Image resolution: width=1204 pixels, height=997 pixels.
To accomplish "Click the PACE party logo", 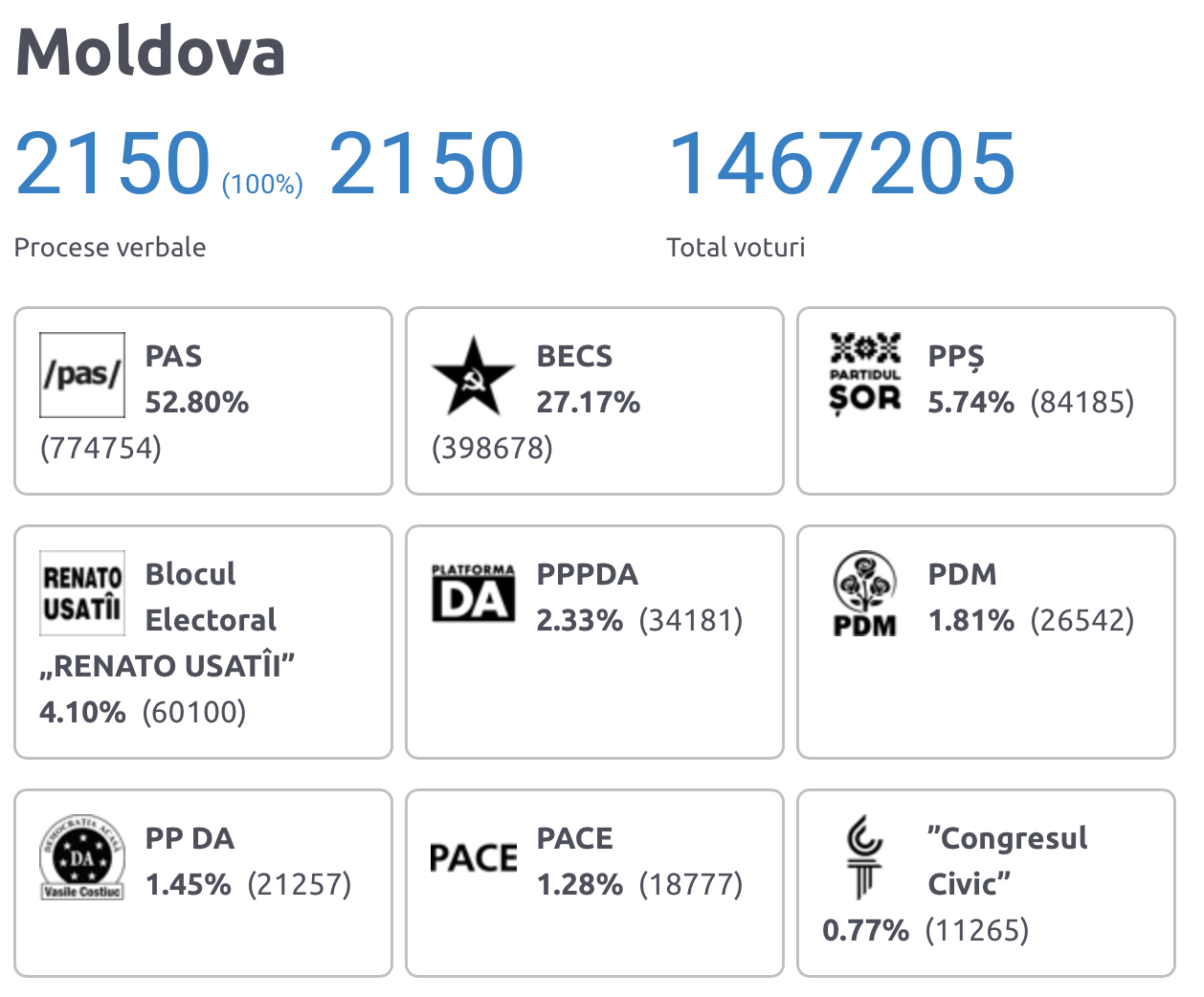I will (x=473, y=858).
